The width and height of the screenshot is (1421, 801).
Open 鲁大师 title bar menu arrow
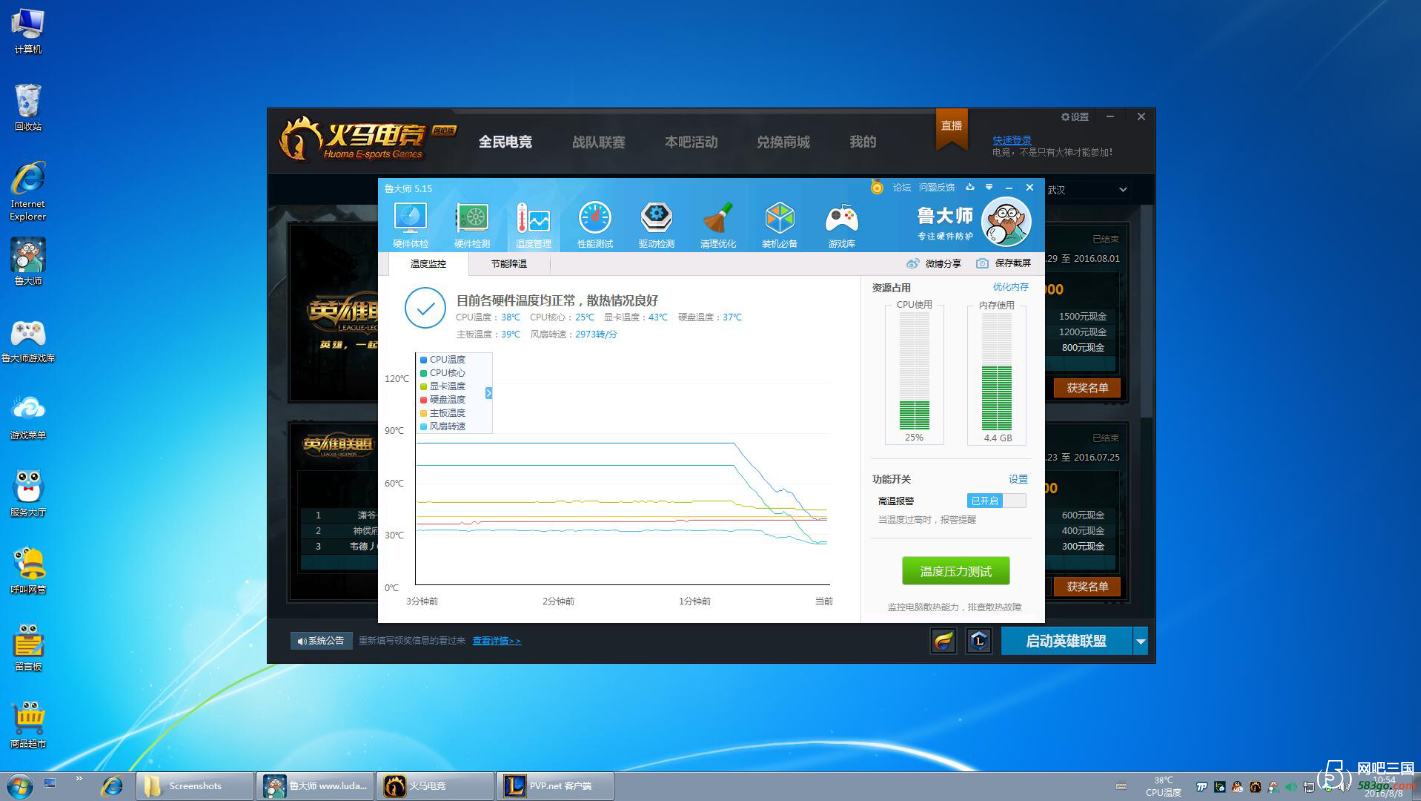coord(989,187)
